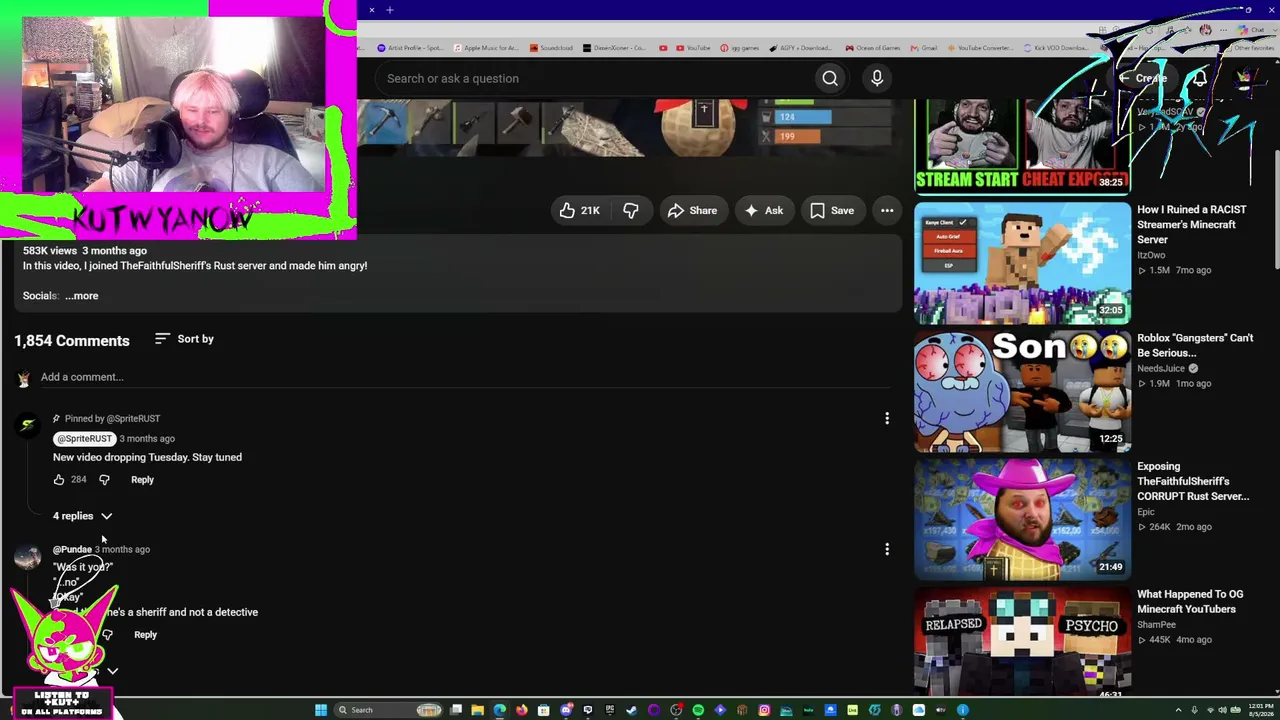Click the YouTube search magnifier button
Screen dimensions: 1280x720
(830, 78)
